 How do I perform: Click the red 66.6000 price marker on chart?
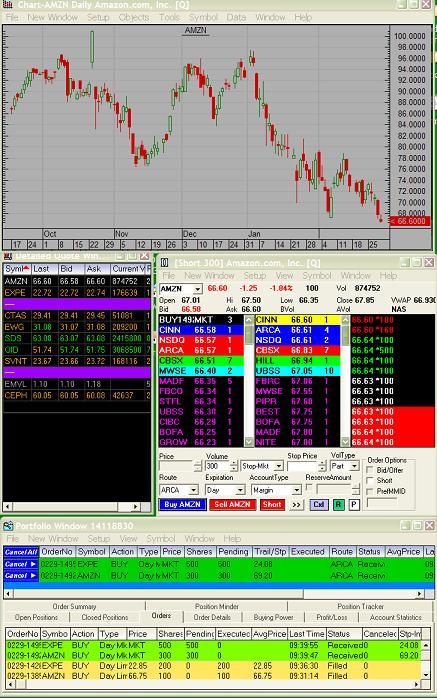[410, 221]
